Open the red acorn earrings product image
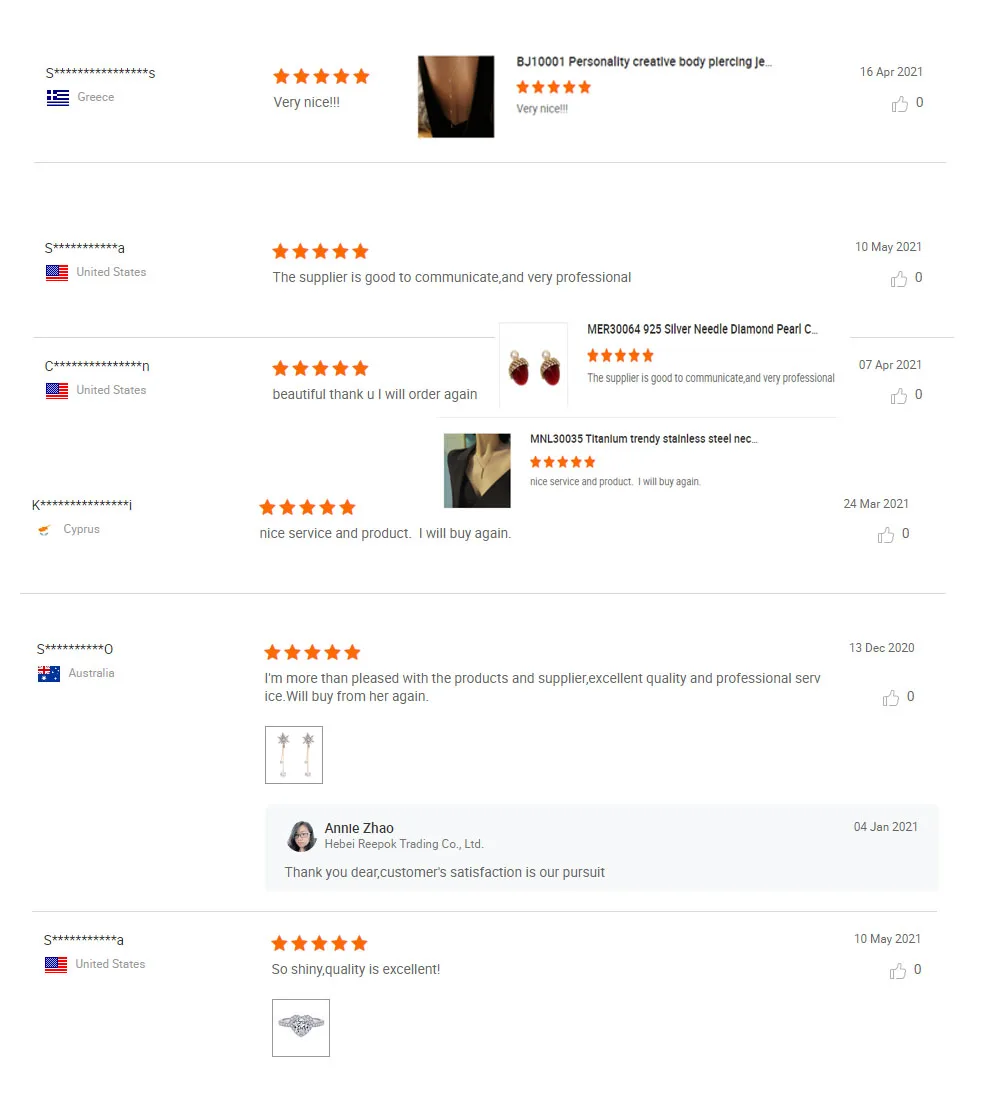 (x=533, y=366)
